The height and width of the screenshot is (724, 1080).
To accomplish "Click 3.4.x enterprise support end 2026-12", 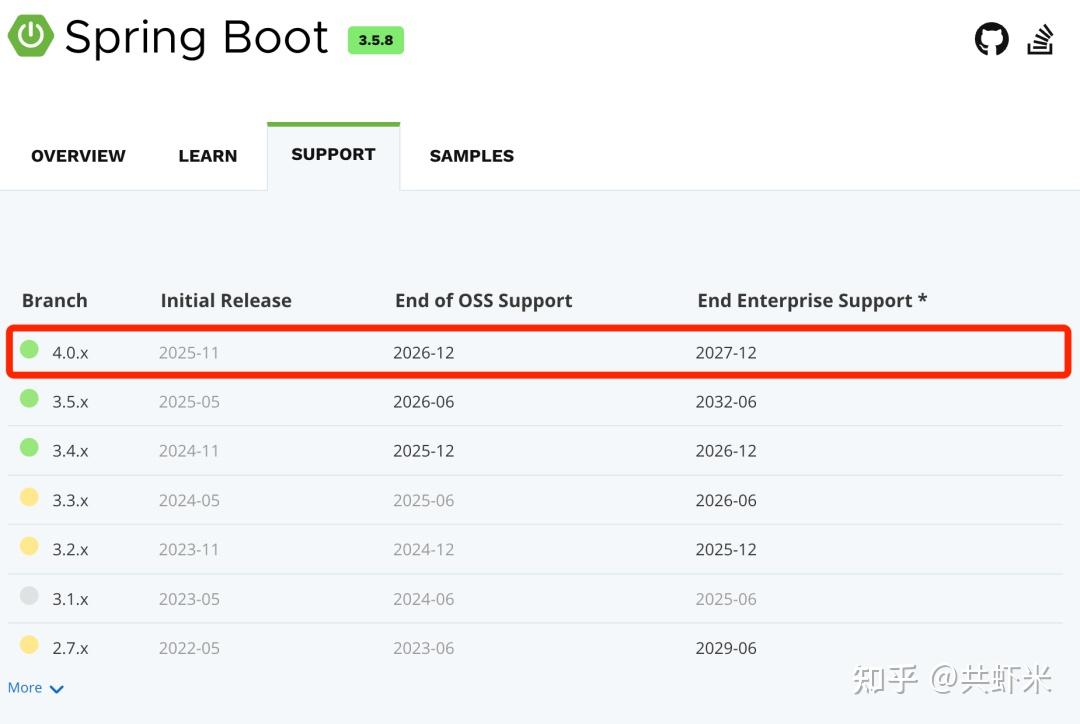I will pos(726,451).
